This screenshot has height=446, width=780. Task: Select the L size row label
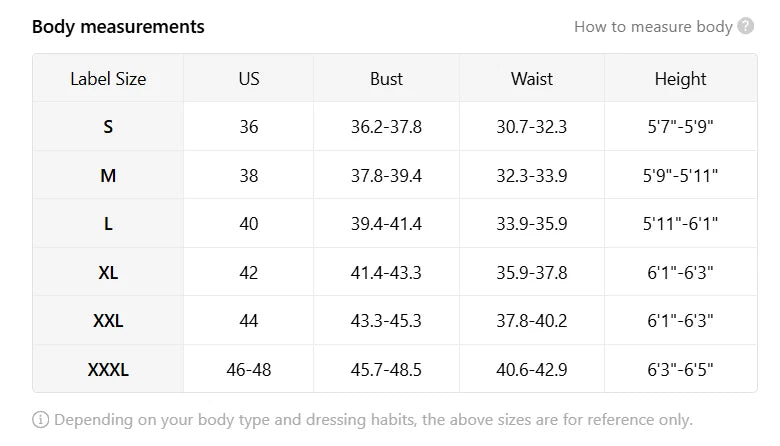[108, 224]
